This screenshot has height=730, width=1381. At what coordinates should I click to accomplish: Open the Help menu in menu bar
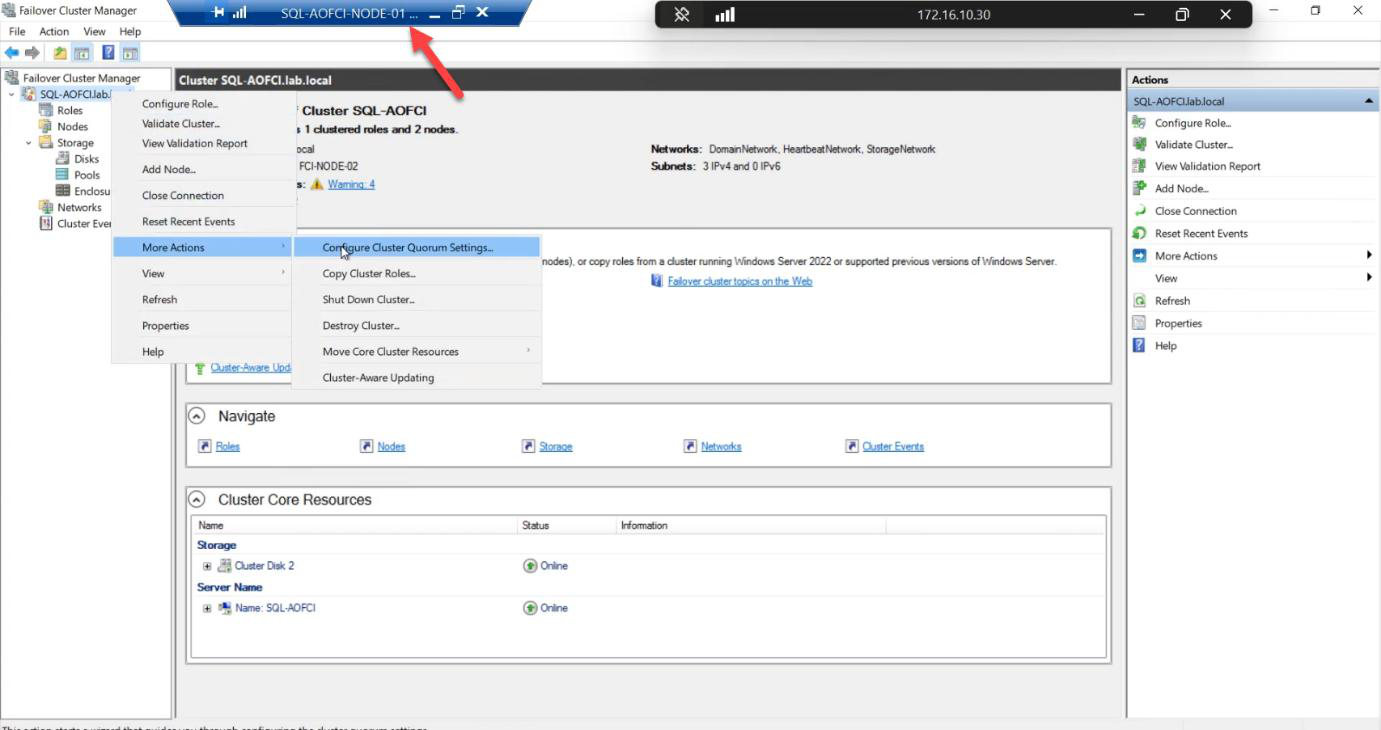point(130,32)
